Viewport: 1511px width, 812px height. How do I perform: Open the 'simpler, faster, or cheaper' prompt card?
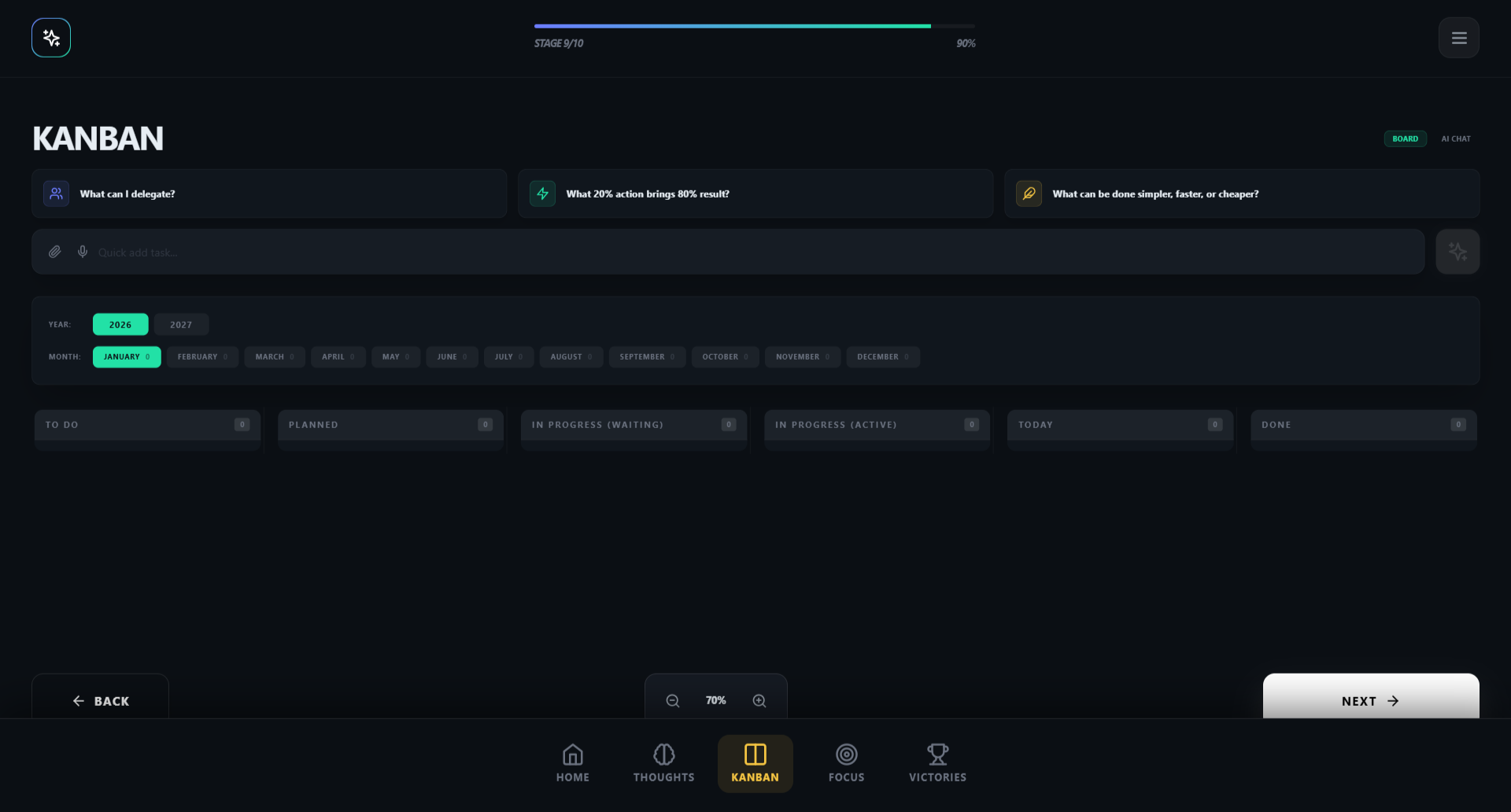1242,194
